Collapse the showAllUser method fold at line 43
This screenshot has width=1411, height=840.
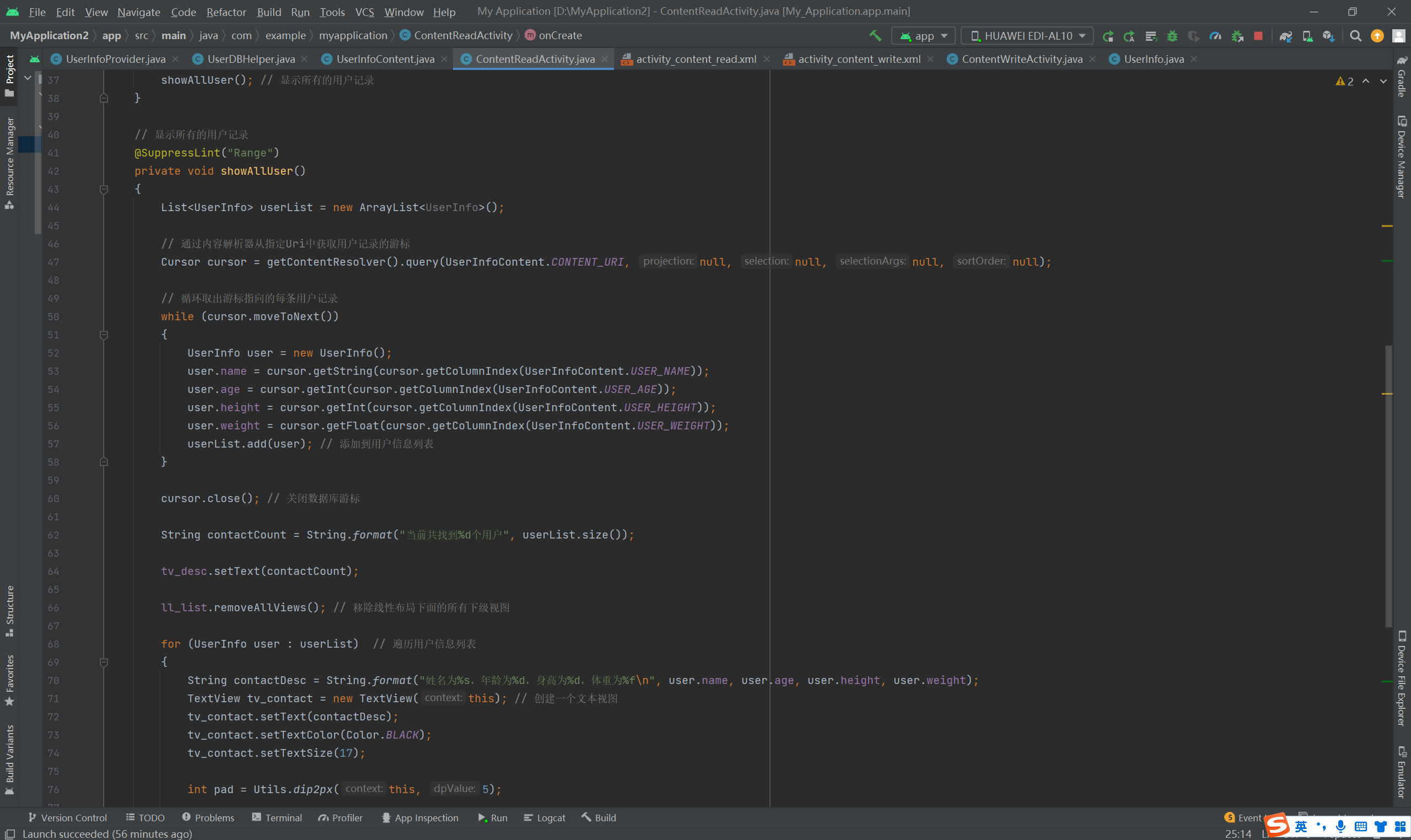point(104,190)
